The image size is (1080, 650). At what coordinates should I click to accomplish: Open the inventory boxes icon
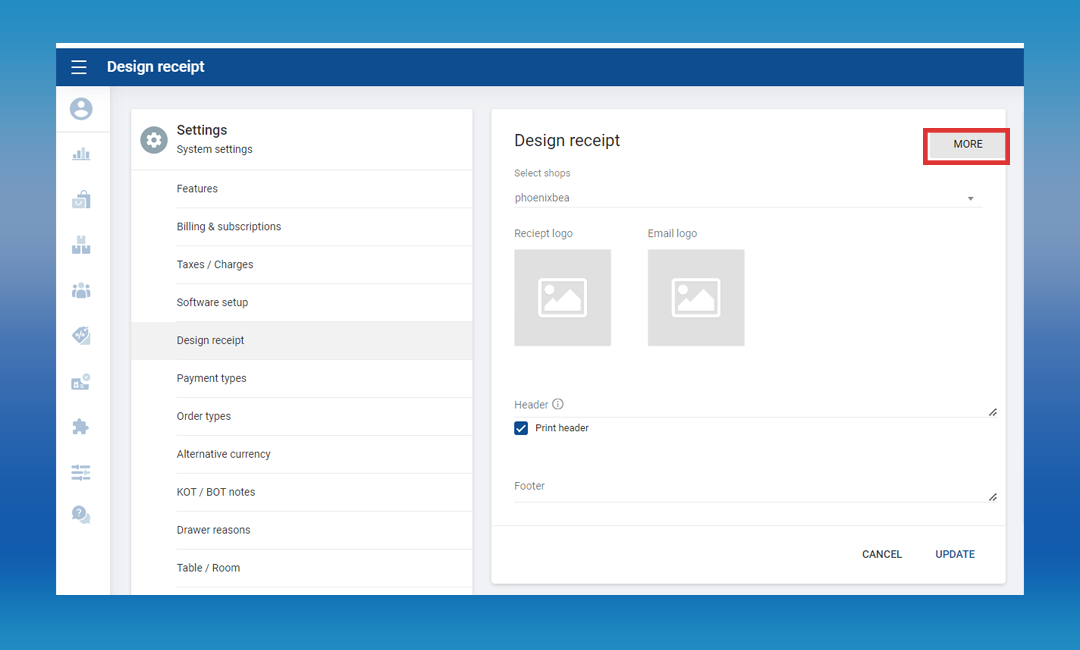(x=81, y=245)
